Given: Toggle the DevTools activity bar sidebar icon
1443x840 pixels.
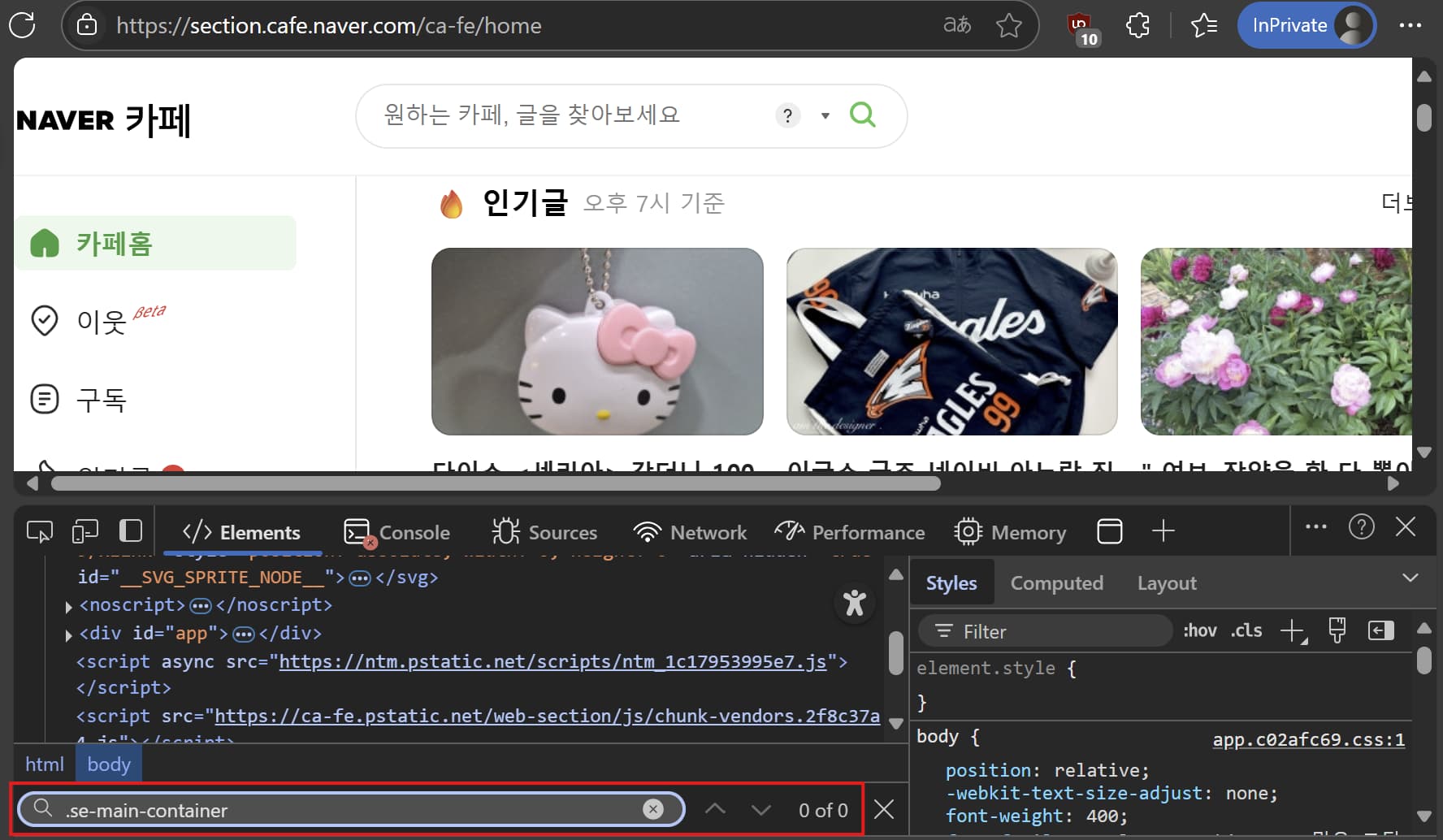Looking at the screenshot, I should 130,530.
